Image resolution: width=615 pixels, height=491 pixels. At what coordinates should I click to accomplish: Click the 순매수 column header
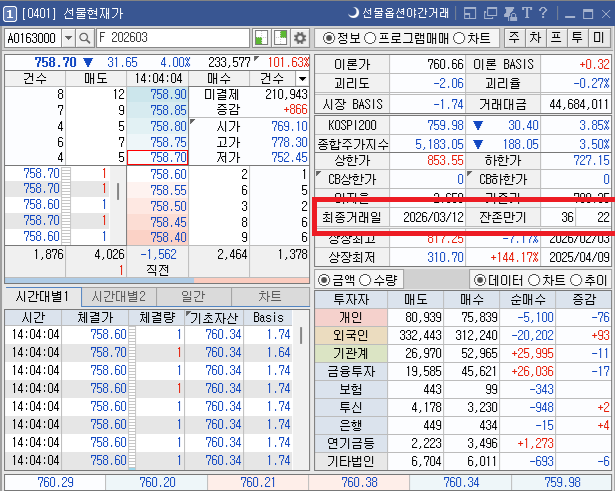(x=528, y=300)
